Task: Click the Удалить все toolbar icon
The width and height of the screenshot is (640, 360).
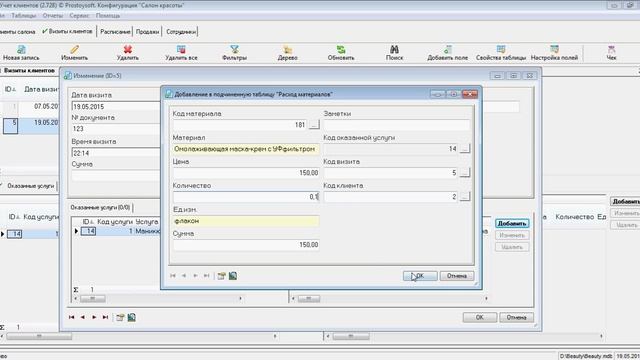Action: pos(181,50)
